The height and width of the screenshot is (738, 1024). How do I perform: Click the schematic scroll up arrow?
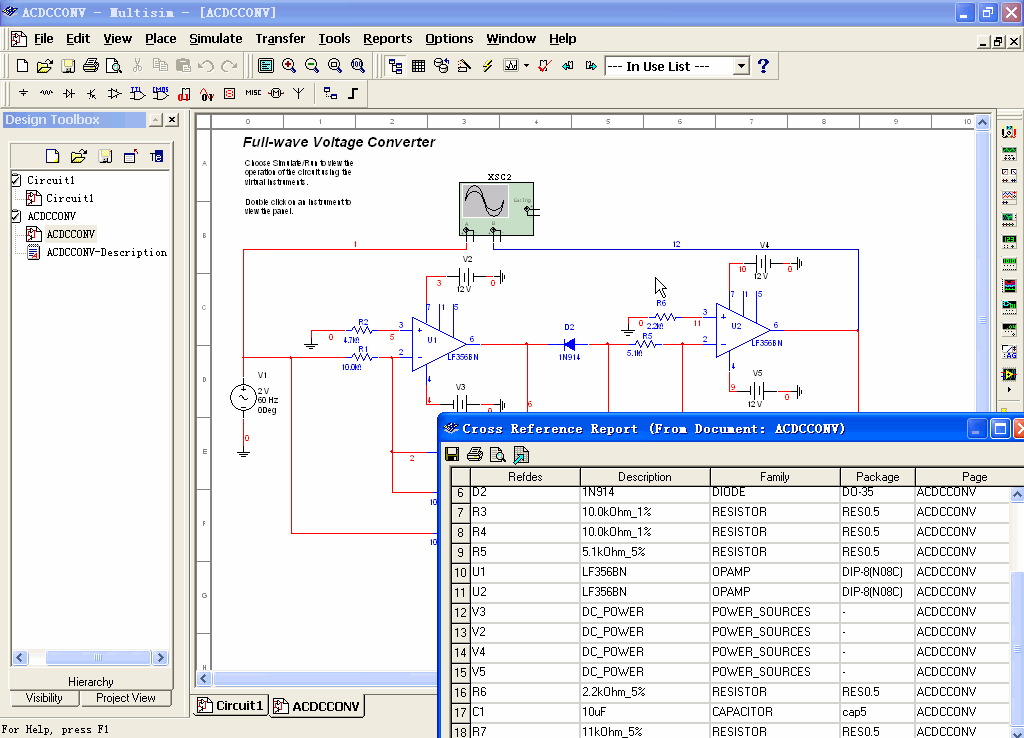tap(982, 122)
